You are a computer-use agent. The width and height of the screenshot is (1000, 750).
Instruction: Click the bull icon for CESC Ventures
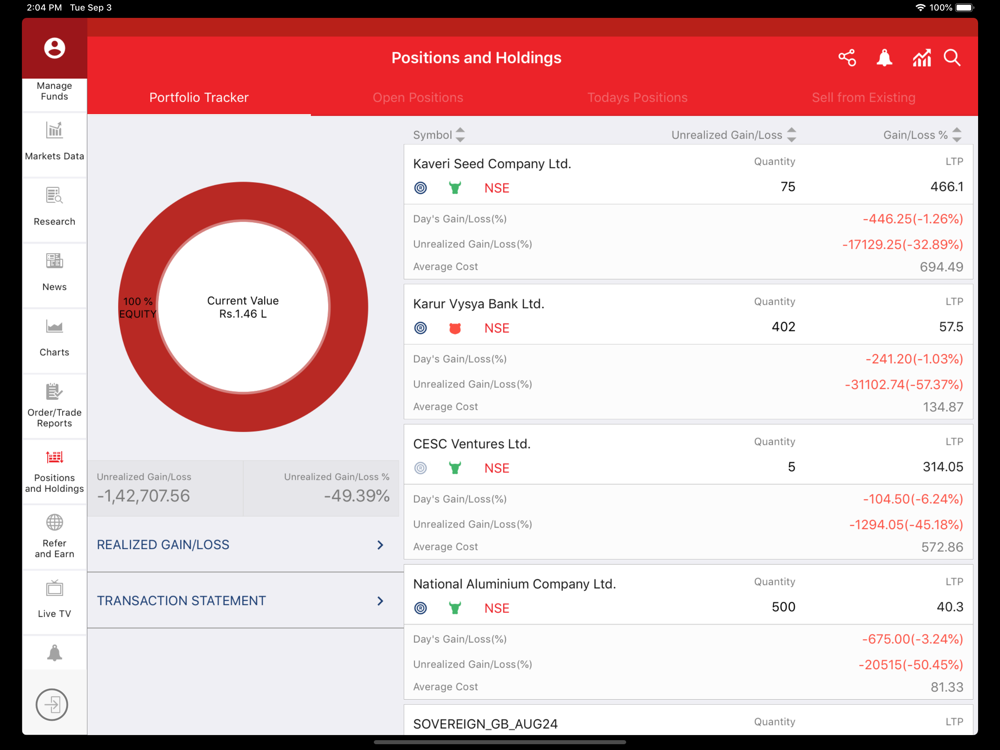pos(455,468)
